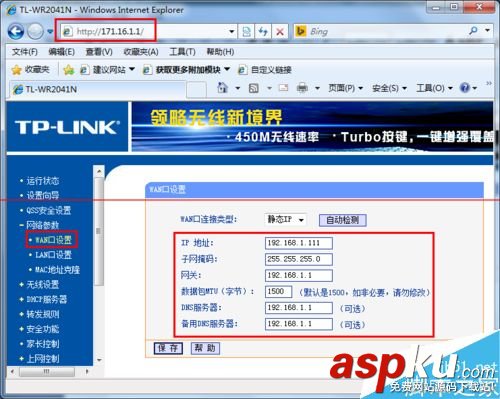Click sidebar vertical scrollbar up arrow
Image resolution: width=500 pixels, height=399 pixels.
click(x=99, y=171)
